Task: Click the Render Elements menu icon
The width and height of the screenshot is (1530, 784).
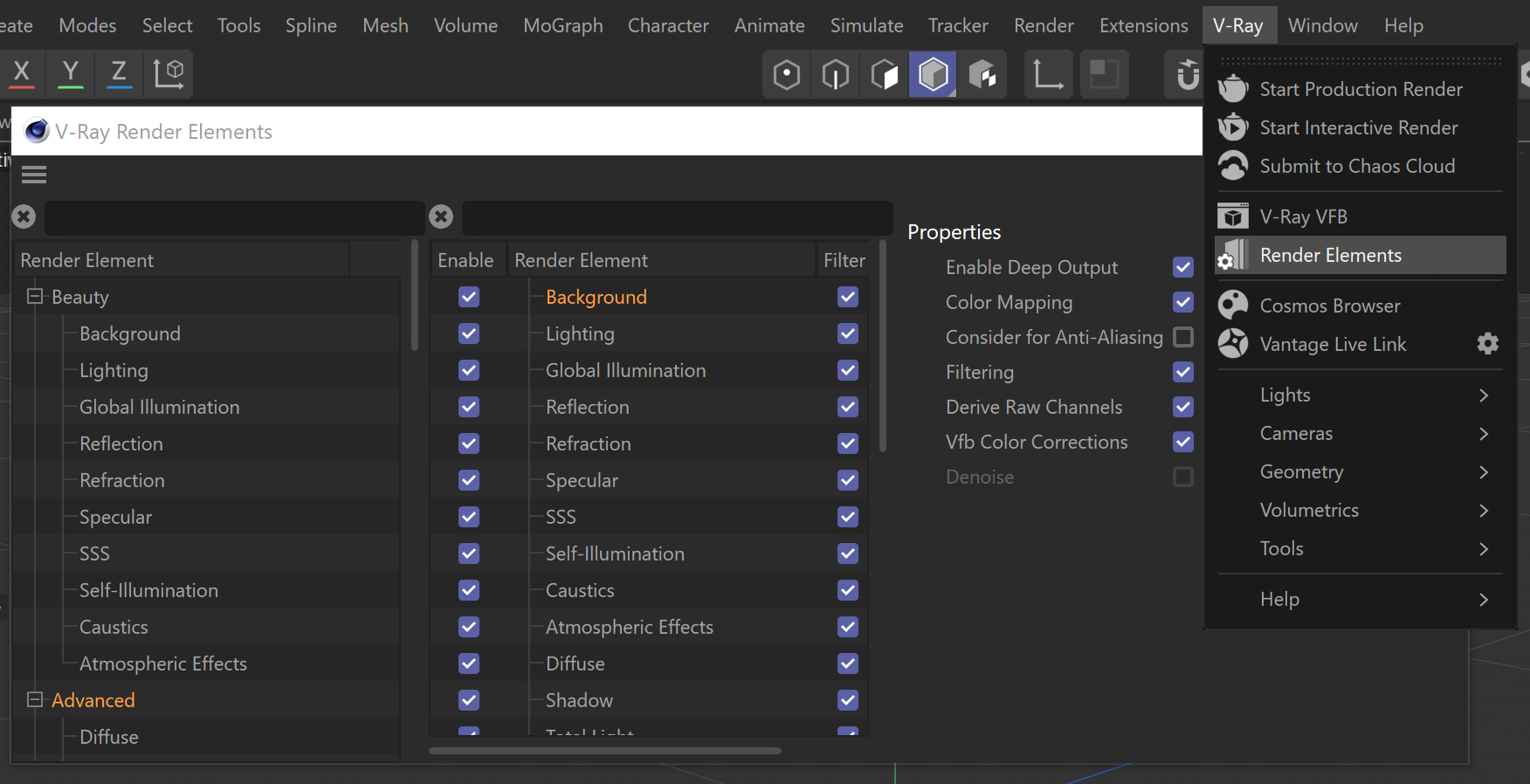Action: point(1232,255)
